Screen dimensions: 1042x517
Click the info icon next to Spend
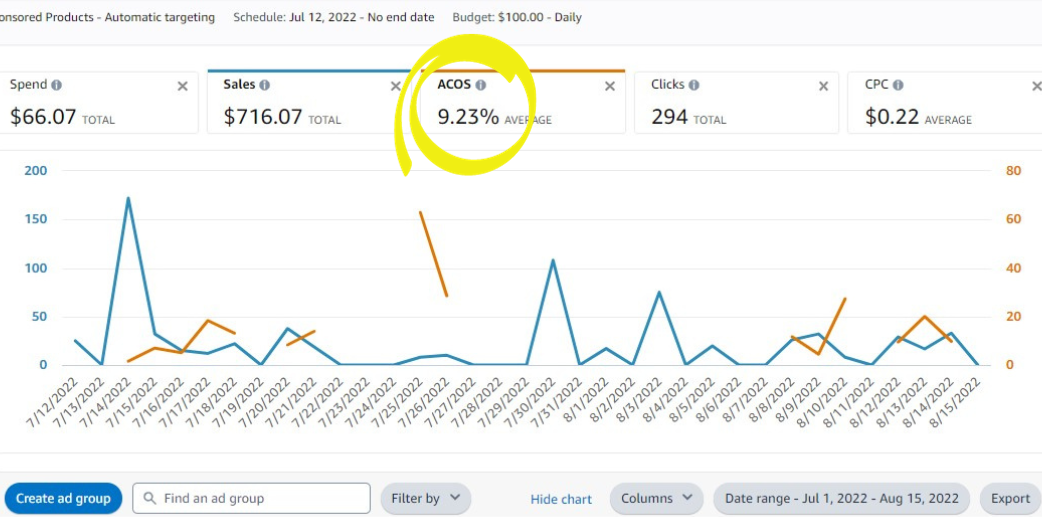coord(57,86)
